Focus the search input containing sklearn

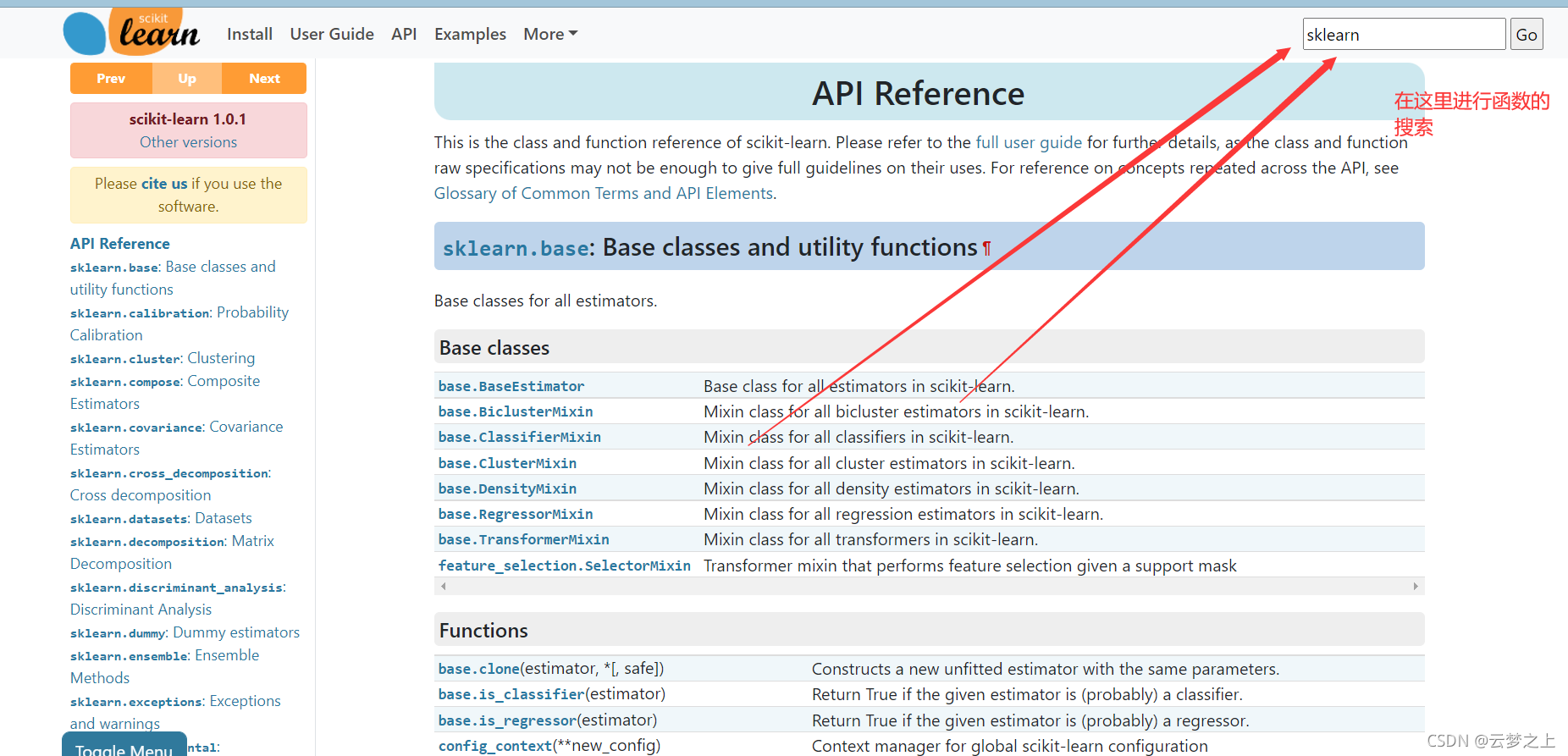[1404, 35]
